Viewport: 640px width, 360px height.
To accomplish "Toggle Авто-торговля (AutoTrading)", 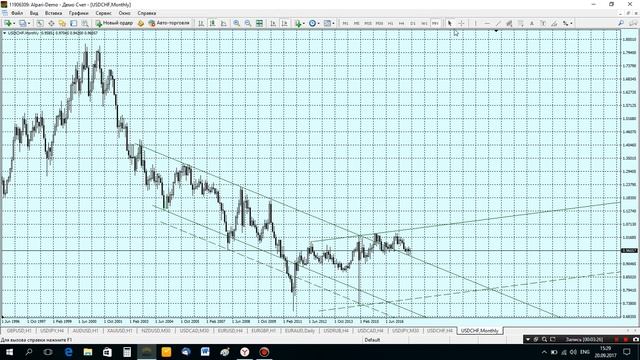I will (169, 23).
